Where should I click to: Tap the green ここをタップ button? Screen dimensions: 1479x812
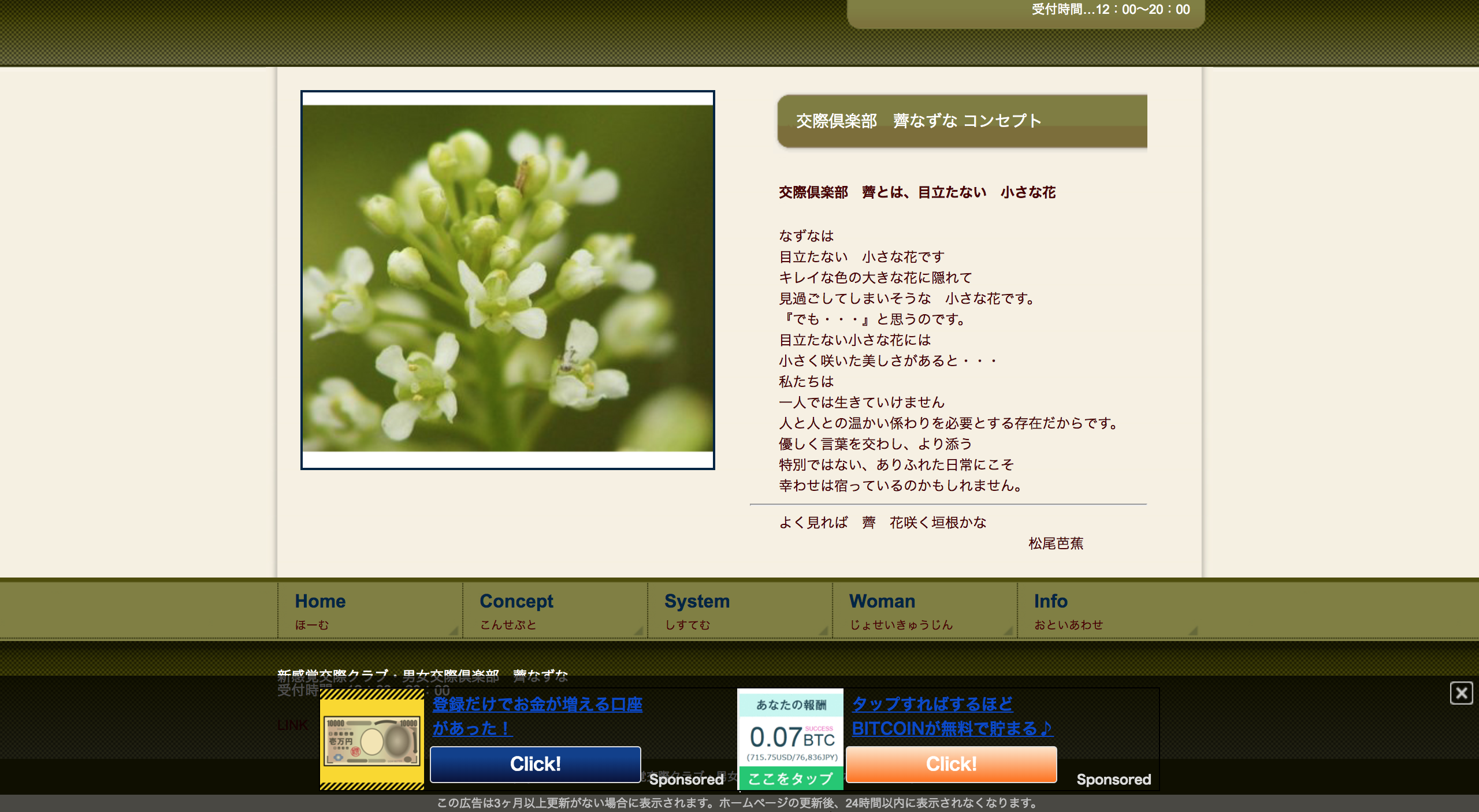pos(790,779)
